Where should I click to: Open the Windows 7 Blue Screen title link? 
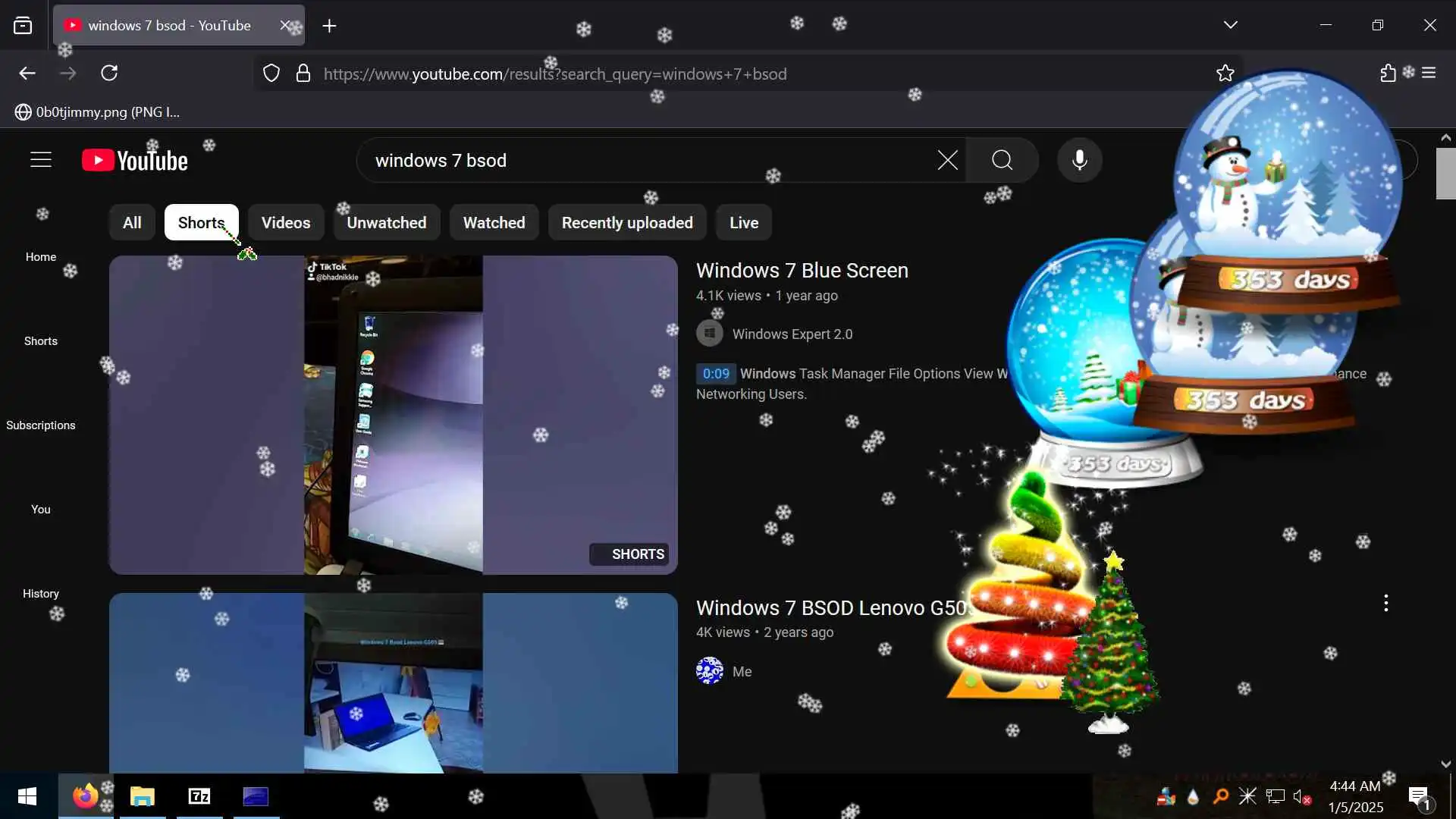point(802,271)
